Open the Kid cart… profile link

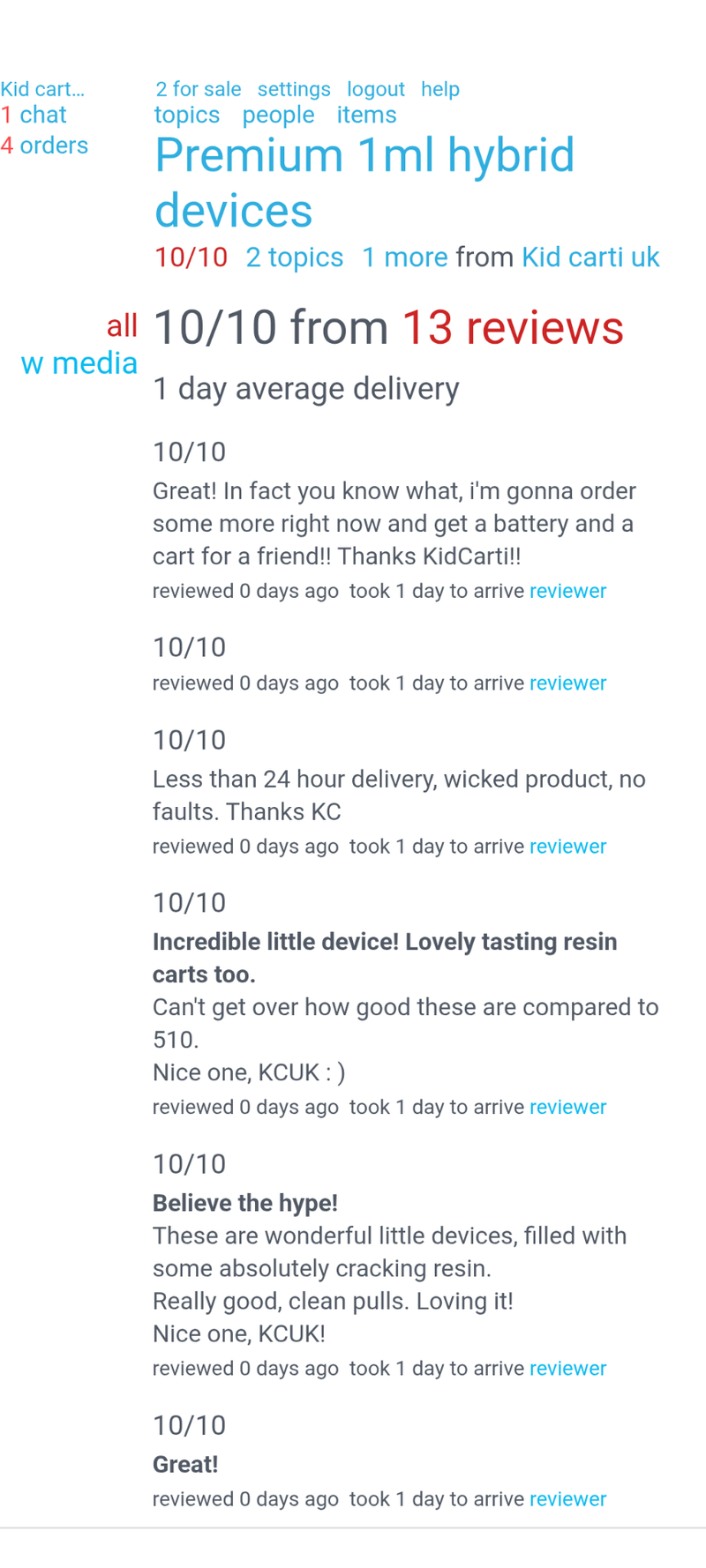[42, 89]
